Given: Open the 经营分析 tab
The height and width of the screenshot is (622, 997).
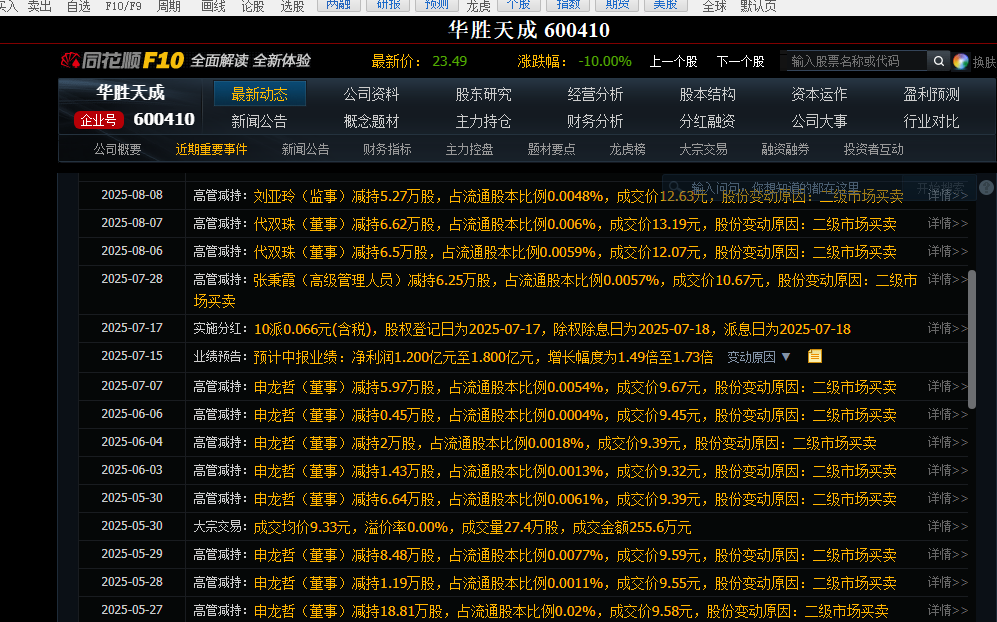Looking at the screenshot, I should pos(595,94).
